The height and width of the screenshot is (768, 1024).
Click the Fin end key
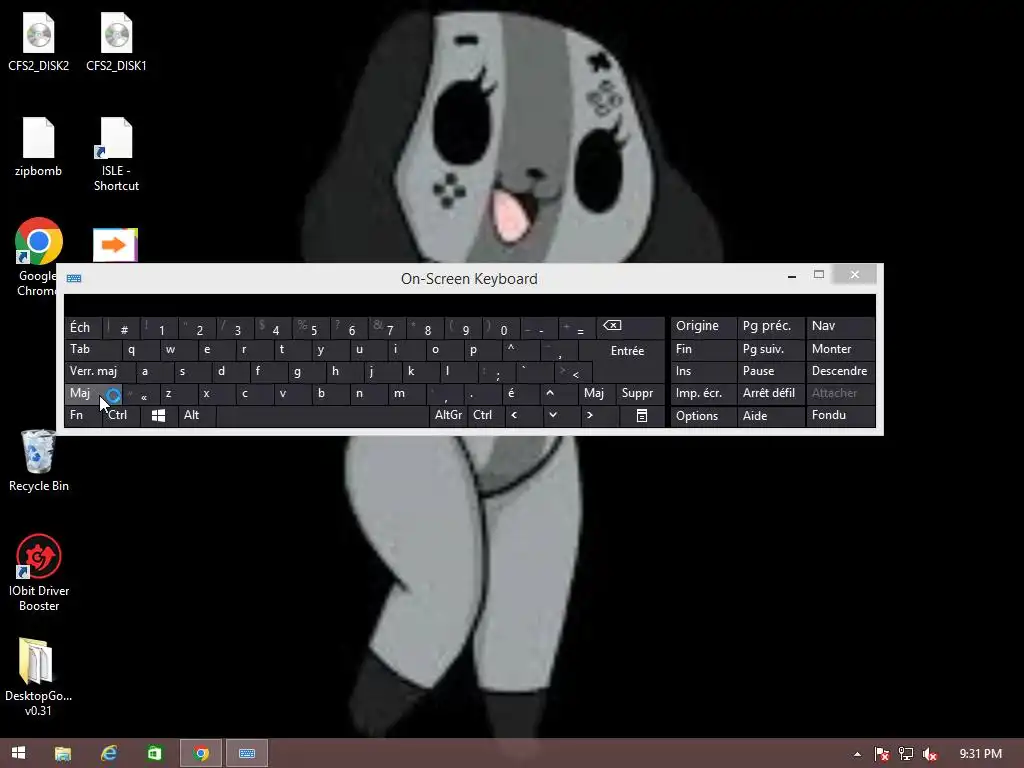[x=703, y=349]
